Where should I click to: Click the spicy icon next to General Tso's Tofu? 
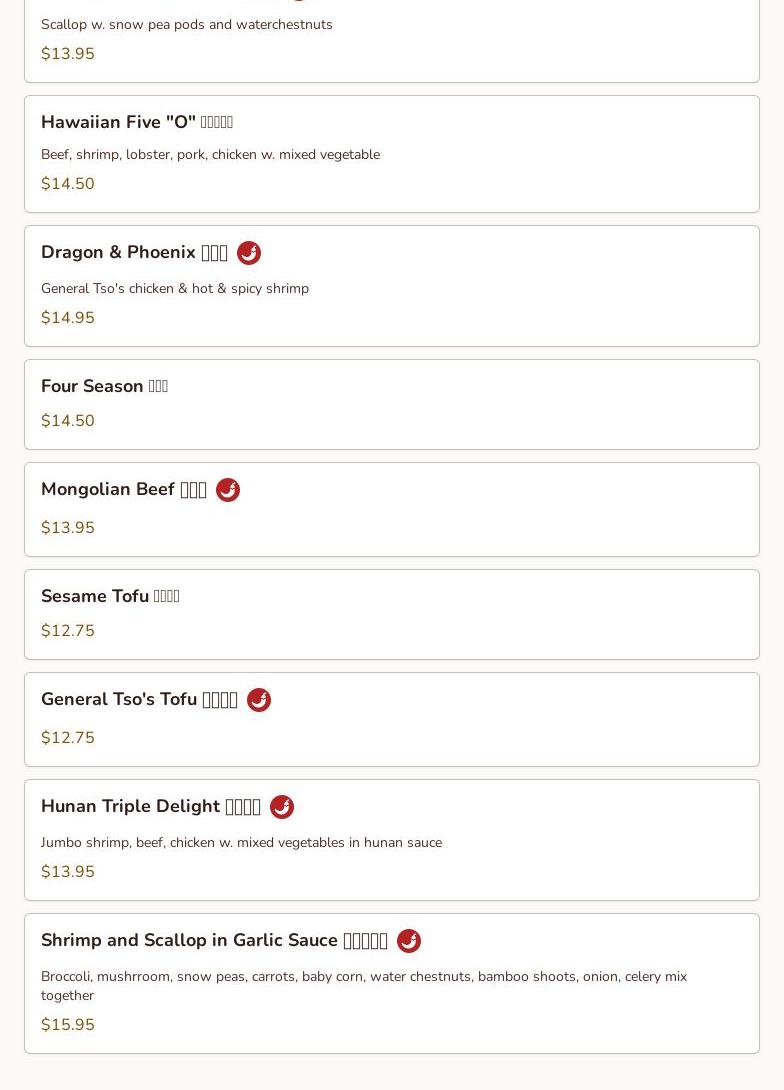pos(259,700)
